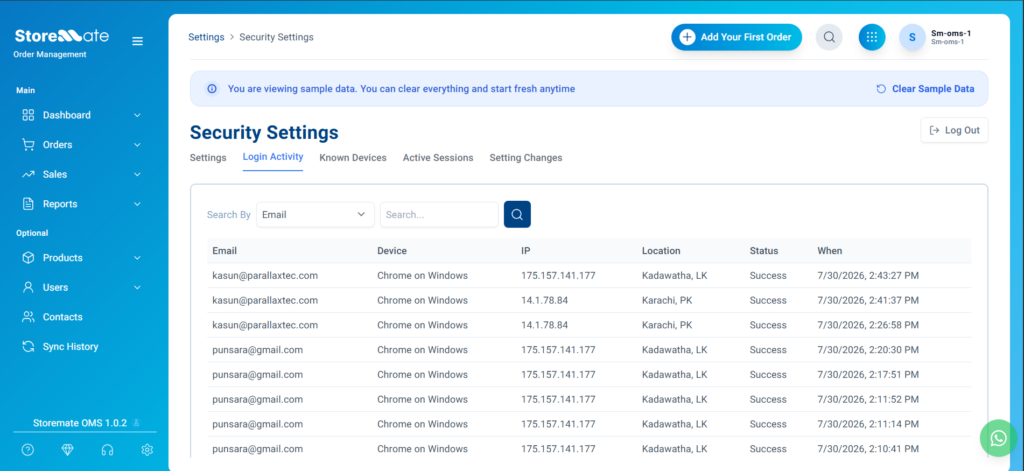Click punsara@gmail.com in the 2:20:30 PM row
Viewport: 1024px width, 471px height.
[x=257, y=349]
